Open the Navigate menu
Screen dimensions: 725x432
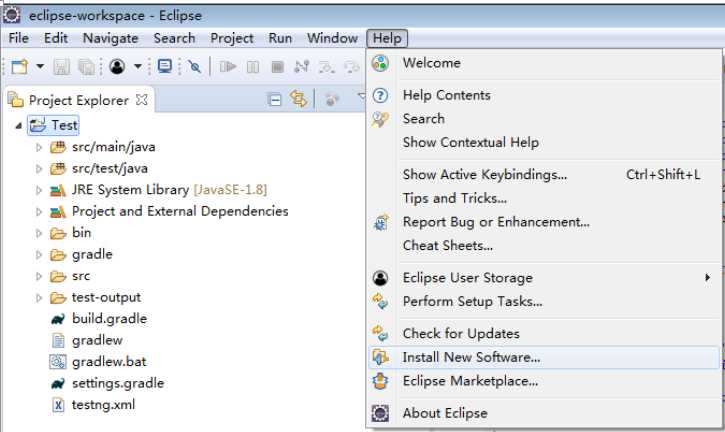(111, 38)
